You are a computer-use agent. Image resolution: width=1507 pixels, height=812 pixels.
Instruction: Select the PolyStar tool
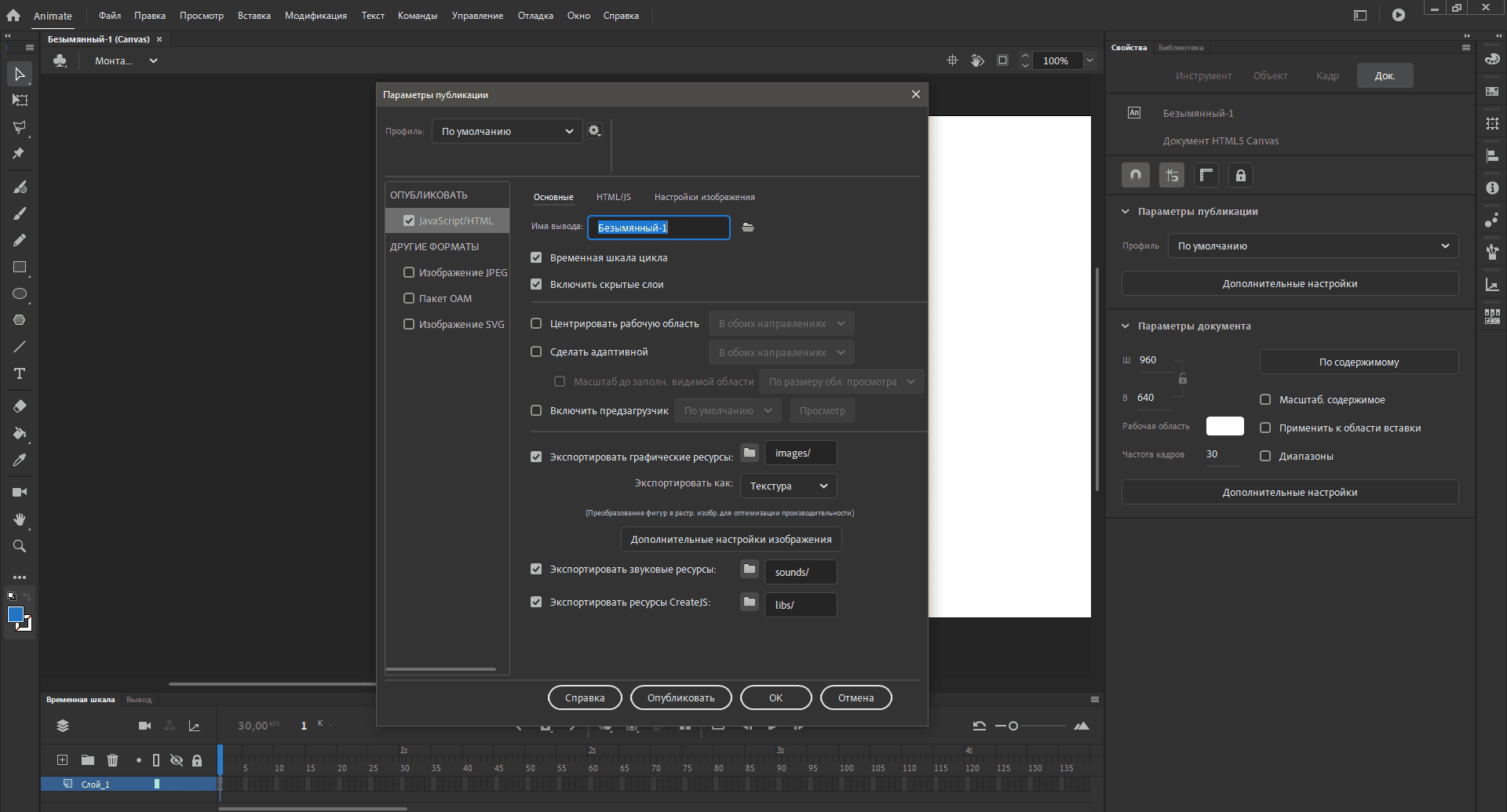coord(20,320)
